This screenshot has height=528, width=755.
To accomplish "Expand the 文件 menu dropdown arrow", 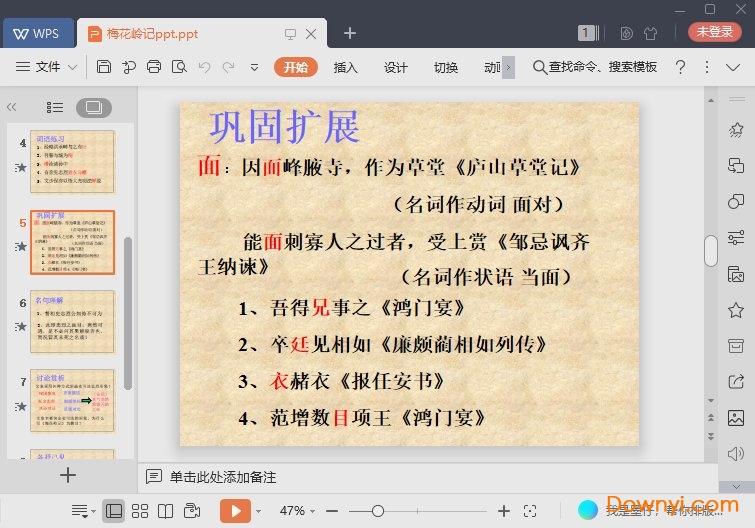I will pyautogui.click(x=73, y=67).
